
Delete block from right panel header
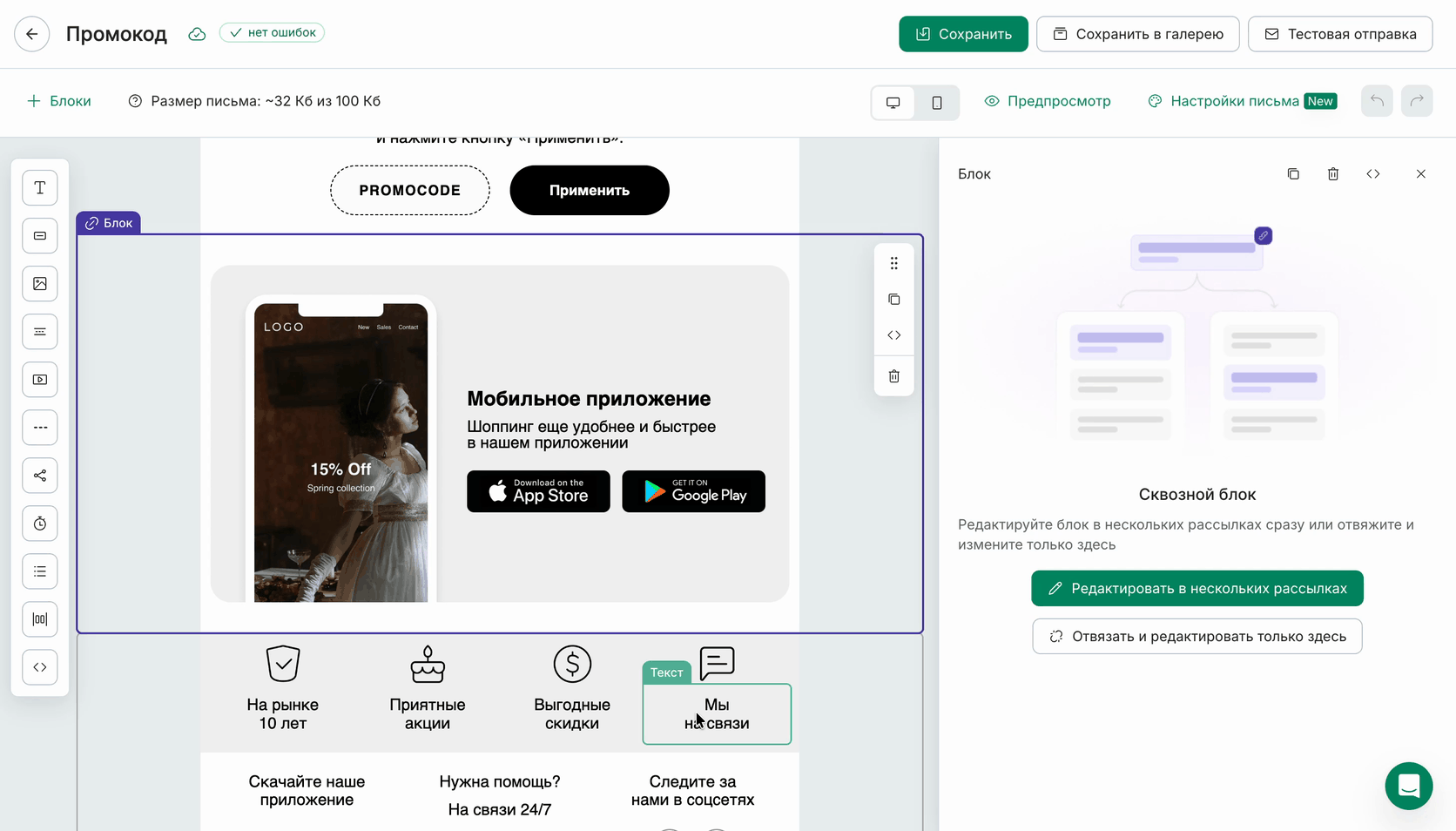pyautogui.click(x=1333, y=174)
